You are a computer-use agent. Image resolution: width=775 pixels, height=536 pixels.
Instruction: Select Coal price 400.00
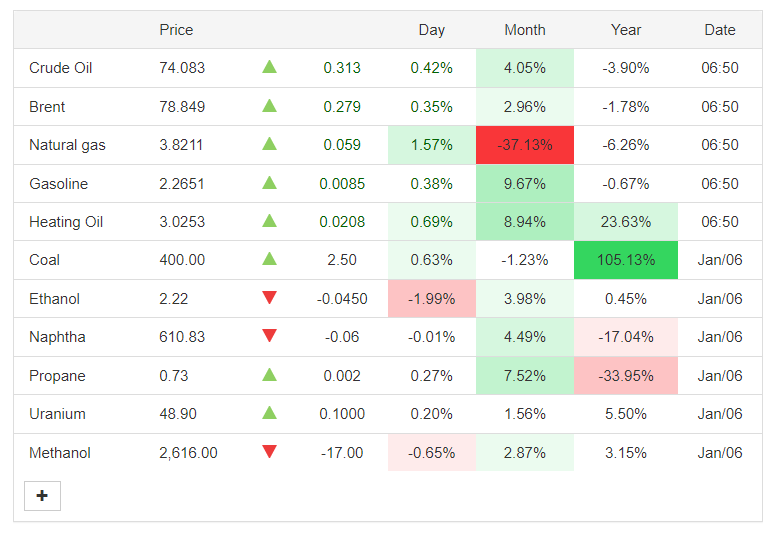click(x=182, y=260)
